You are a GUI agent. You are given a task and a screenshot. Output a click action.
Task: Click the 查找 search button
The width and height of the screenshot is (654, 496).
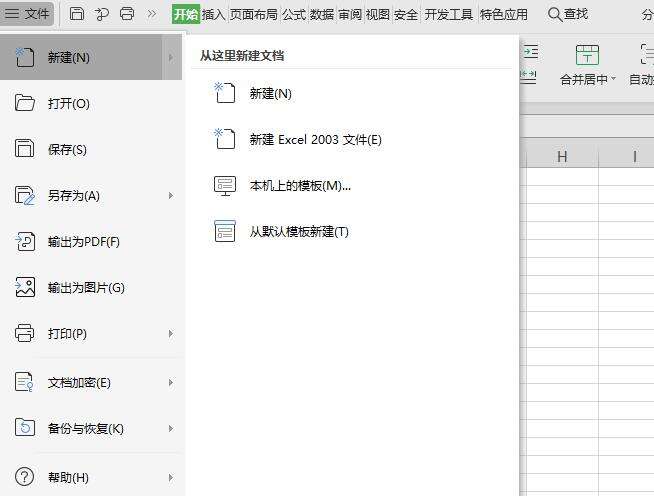point(568,14)
